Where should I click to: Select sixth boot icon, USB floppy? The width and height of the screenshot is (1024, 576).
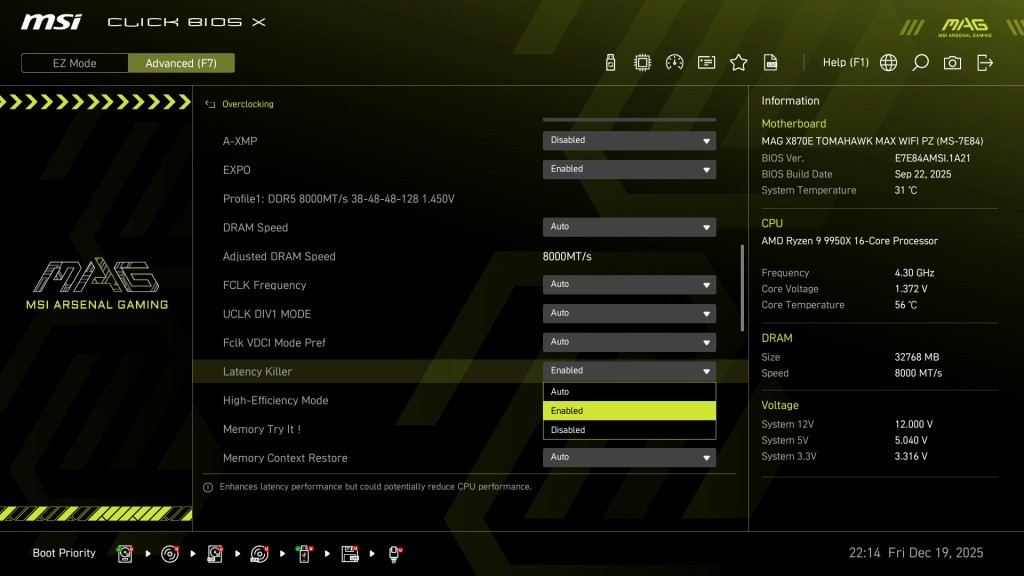click(349, 554)
